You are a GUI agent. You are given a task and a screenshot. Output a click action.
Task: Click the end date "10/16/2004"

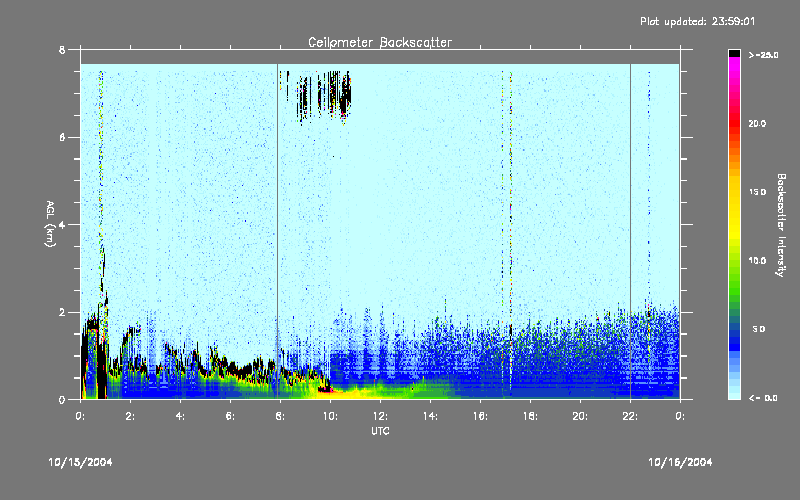pyautogui.click(x=680, y=462)
